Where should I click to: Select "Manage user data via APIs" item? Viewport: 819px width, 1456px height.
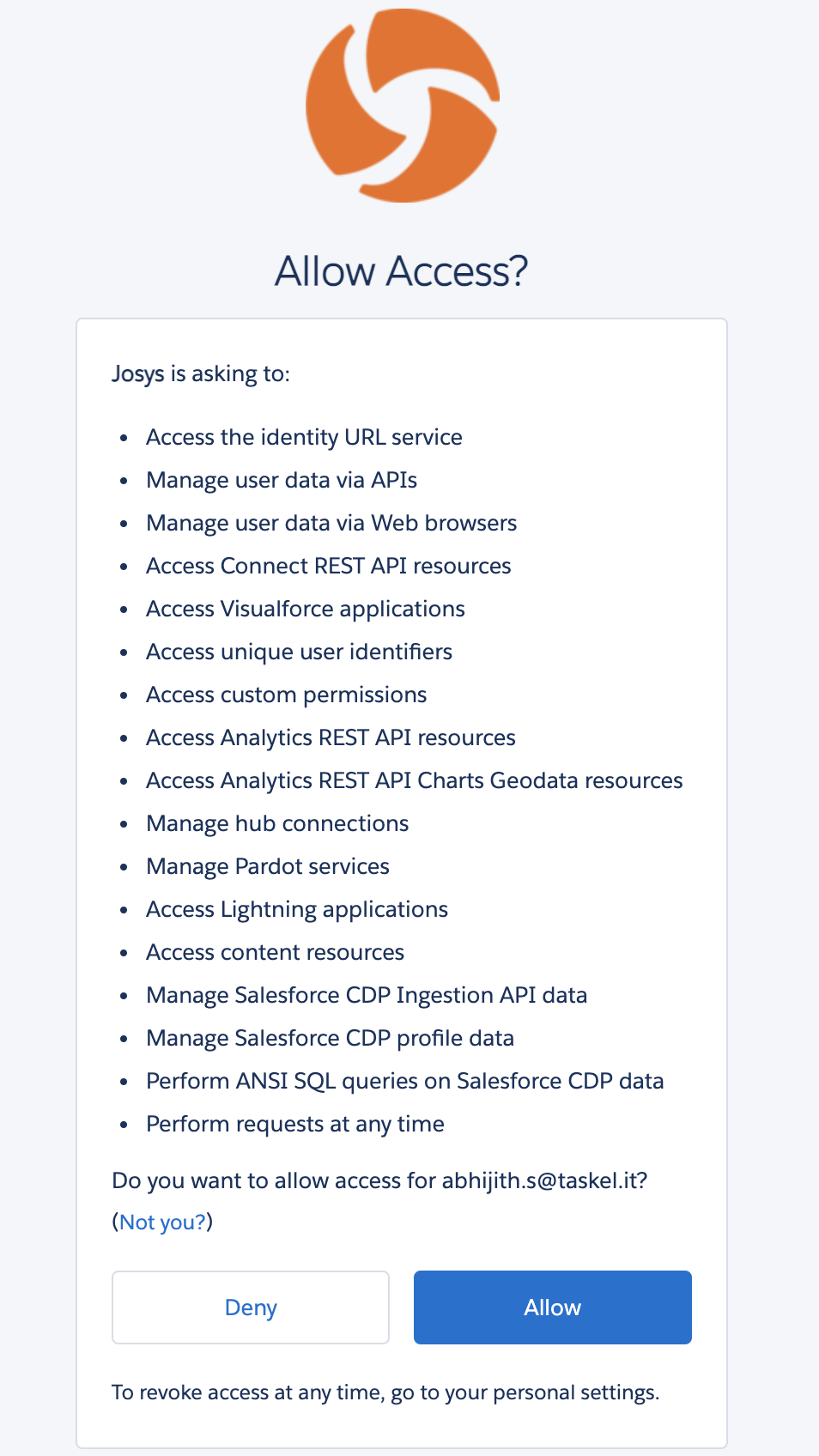pyautogui.click(x=282, y=480)
